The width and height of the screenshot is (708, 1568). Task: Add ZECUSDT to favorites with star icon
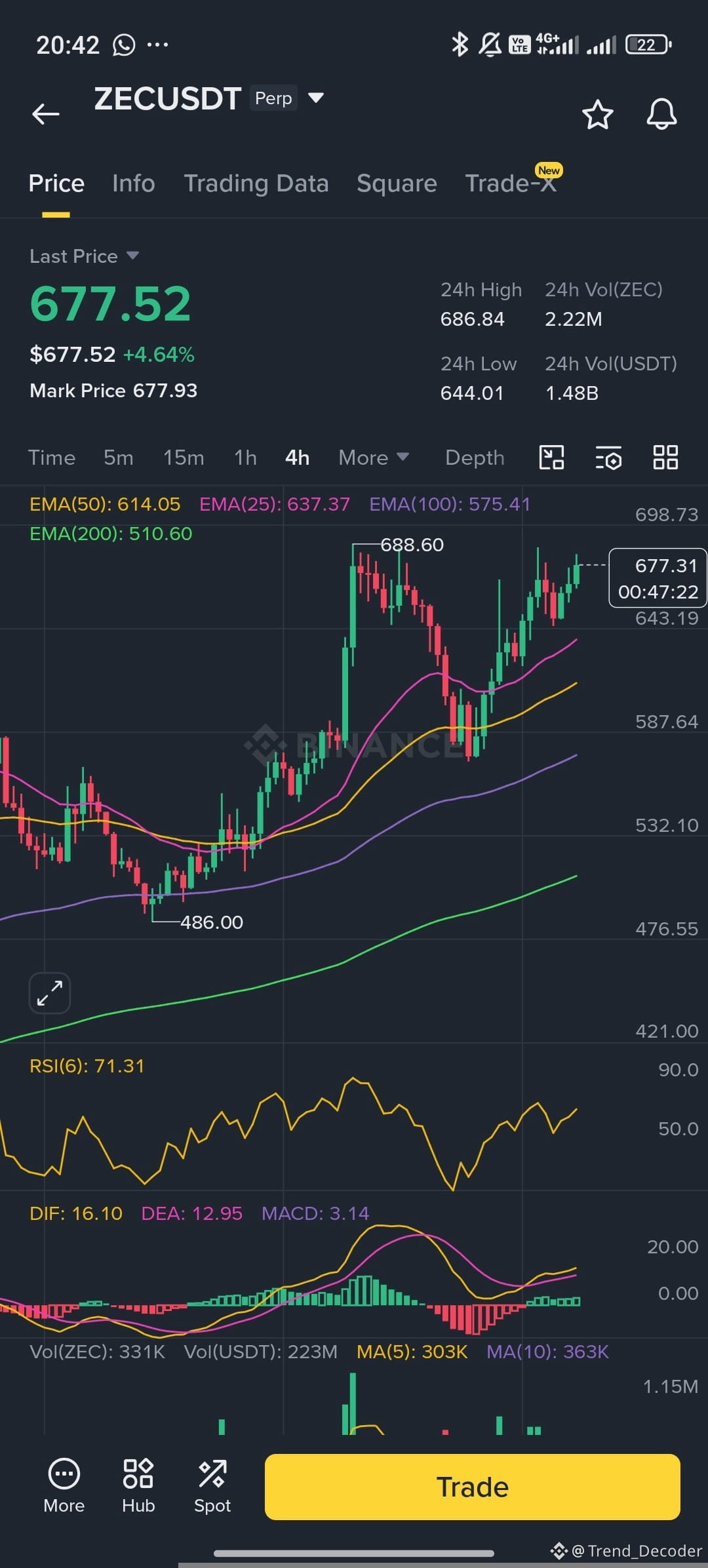(x=597, y=115)
